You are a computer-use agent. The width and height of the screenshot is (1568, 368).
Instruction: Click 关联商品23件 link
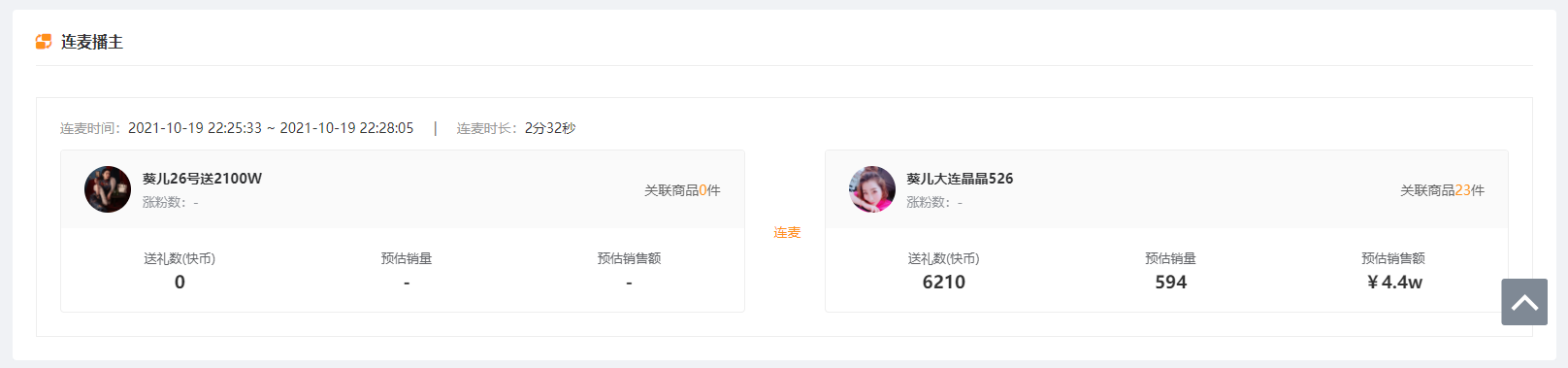click(x=1442, y=190)
